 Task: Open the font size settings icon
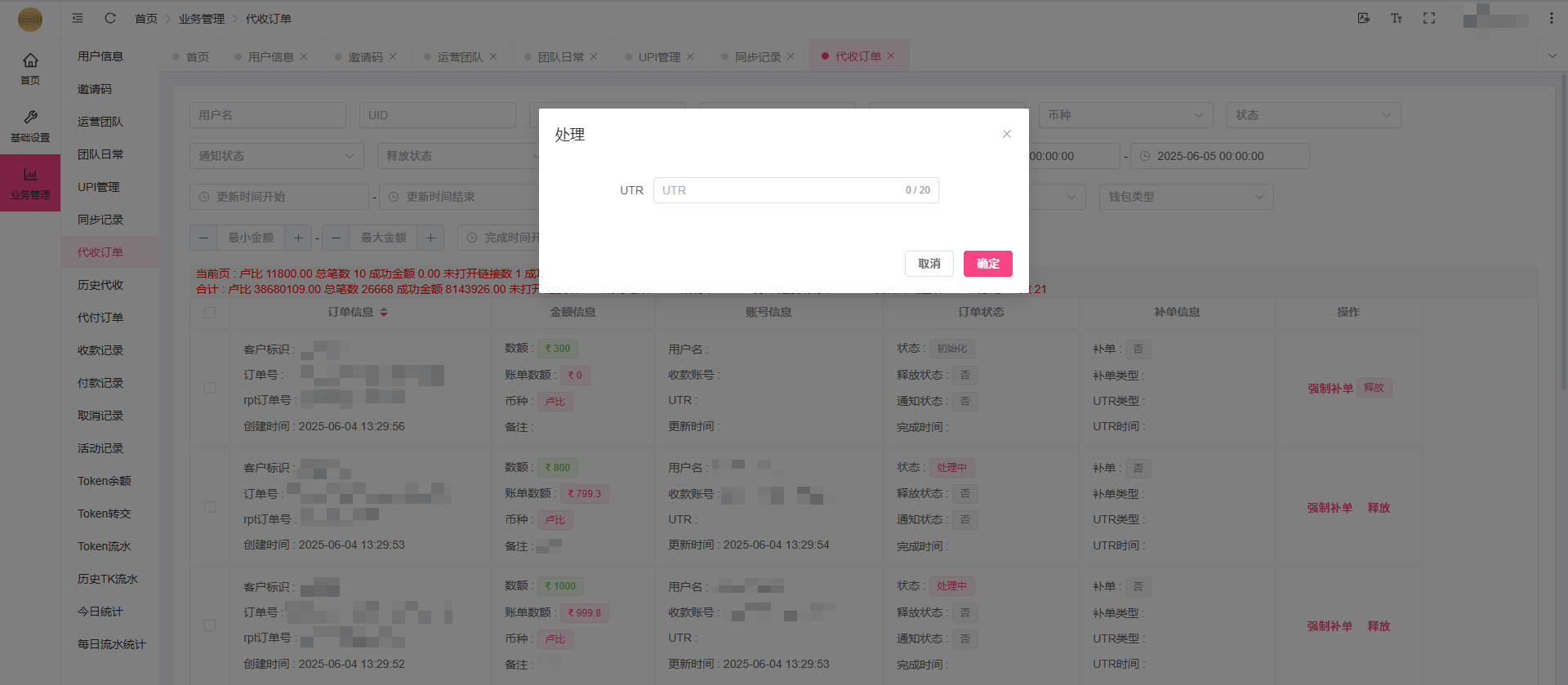pyautogui.click(x=1396, y=18)
